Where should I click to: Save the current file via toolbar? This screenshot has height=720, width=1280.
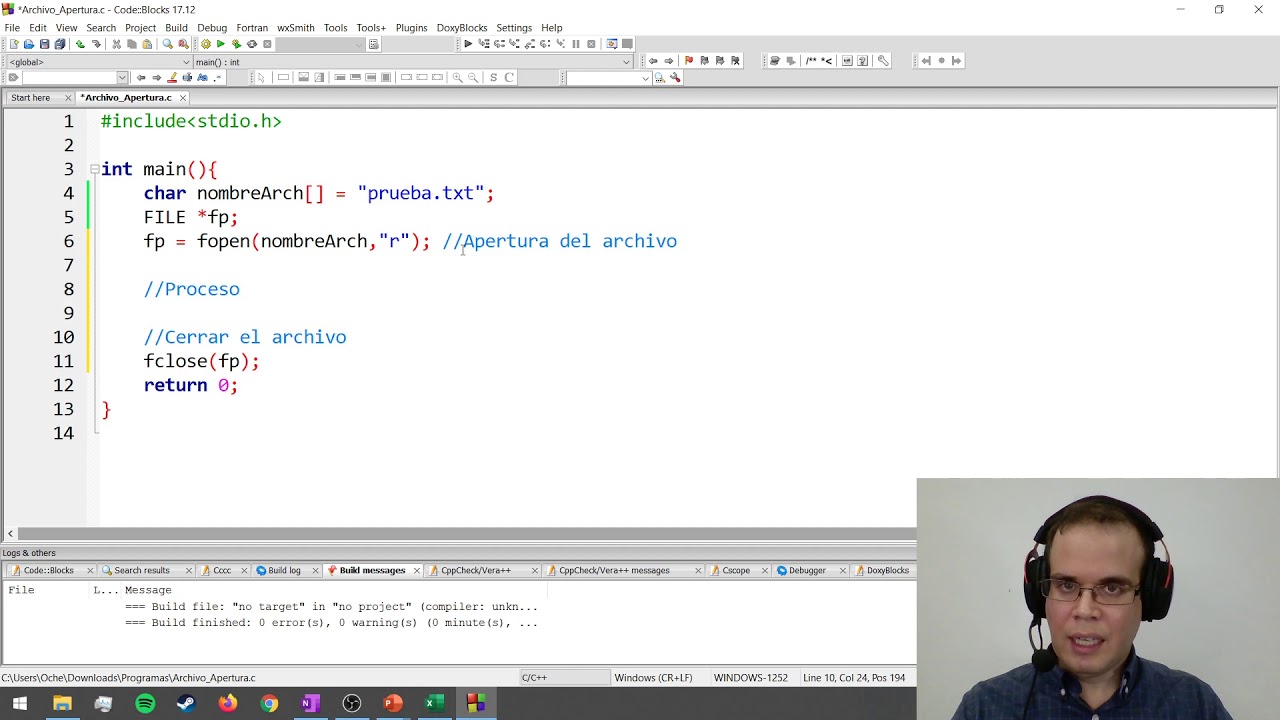[44, 44]
